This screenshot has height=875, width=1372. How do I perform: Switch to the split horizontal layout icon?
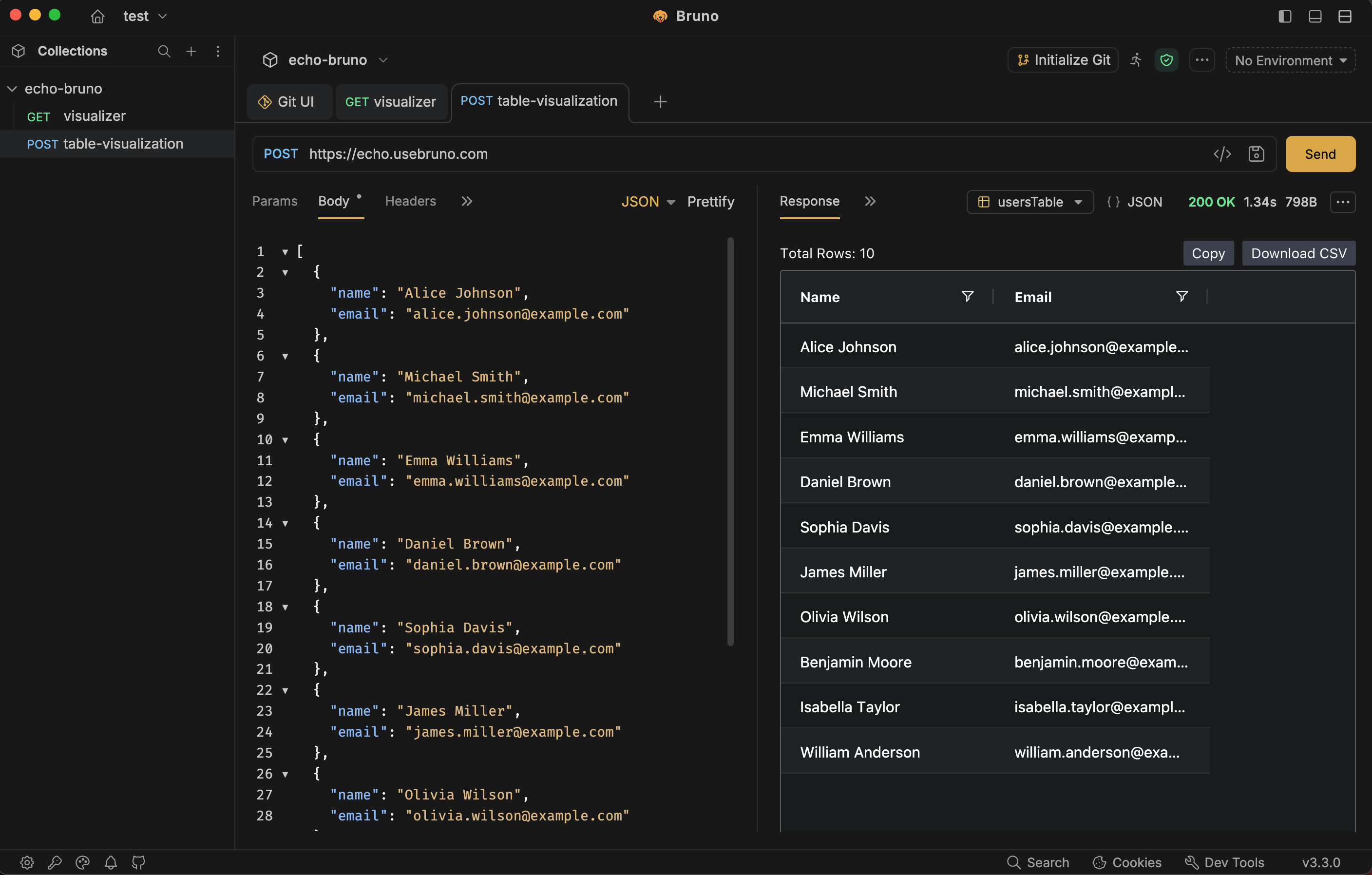click(1345, 17)
